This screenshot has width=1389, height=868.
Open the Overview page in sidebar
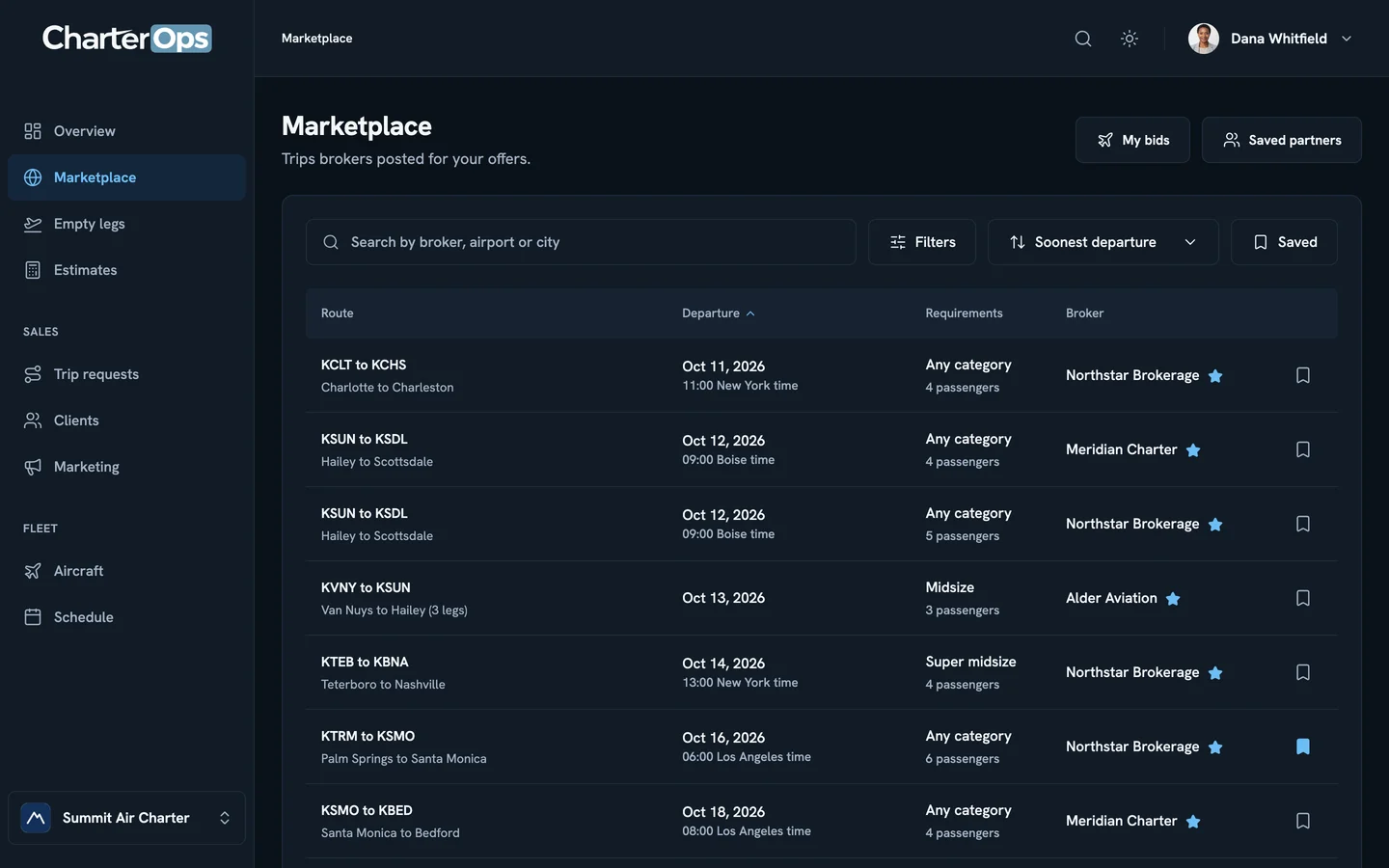click(x=126, y=131)
